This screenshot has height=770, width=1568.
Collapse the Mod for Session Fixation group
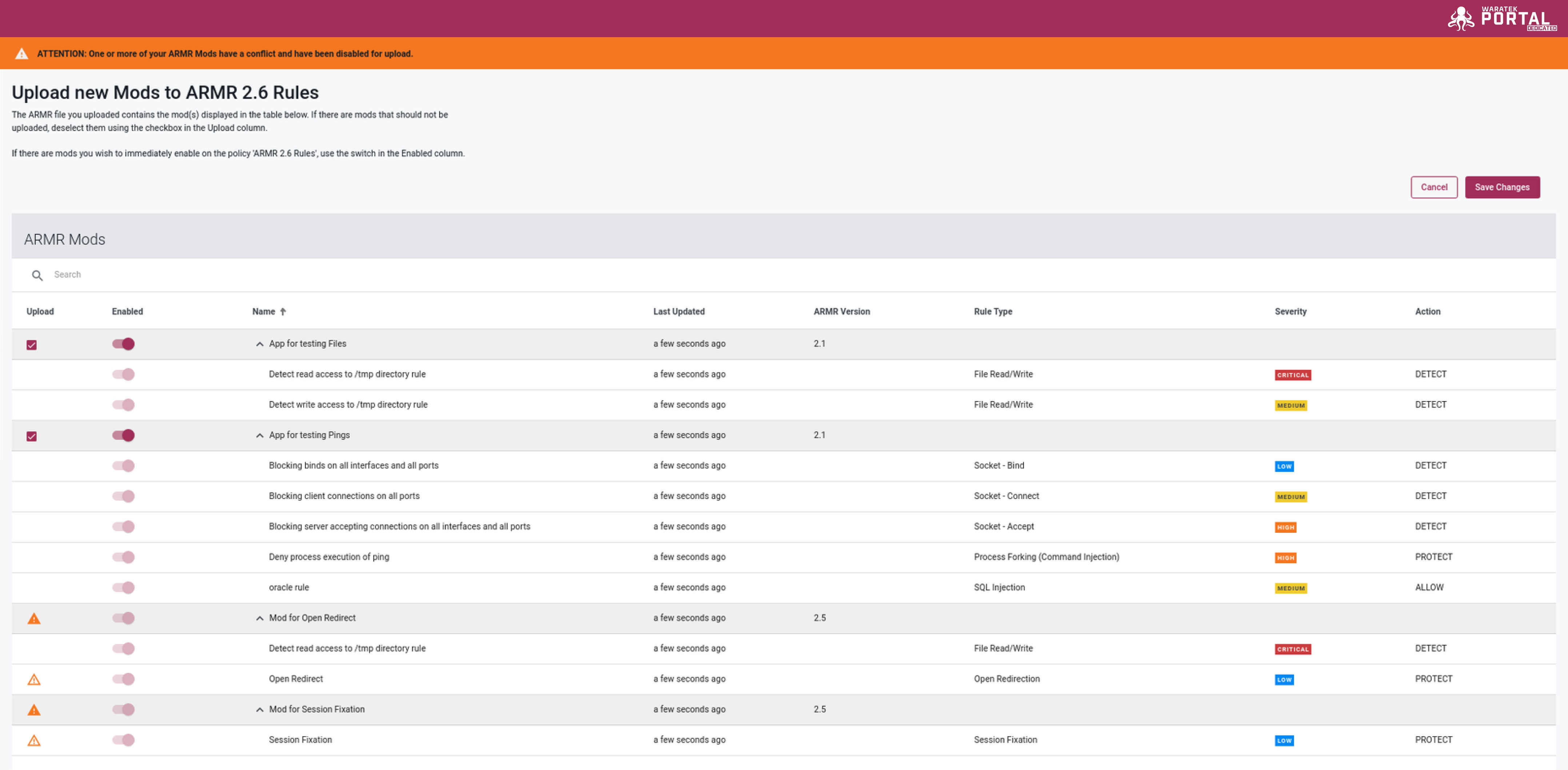[260, 710]
